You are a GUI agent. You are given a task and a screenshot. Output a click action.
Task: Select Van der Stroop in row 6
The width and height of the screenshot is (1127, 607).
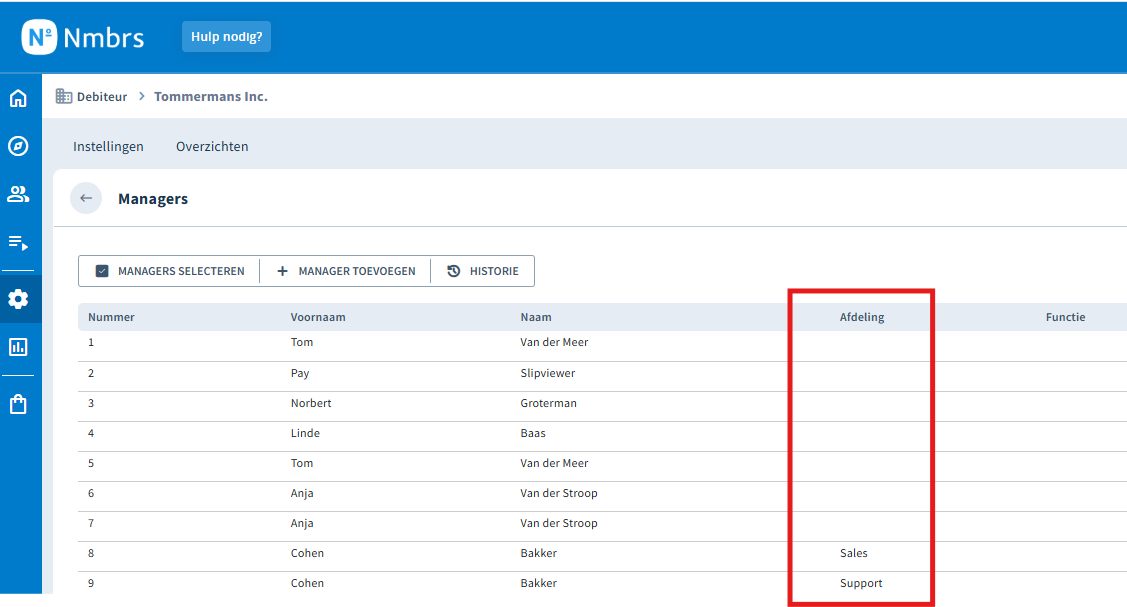[x=559, y=493]
